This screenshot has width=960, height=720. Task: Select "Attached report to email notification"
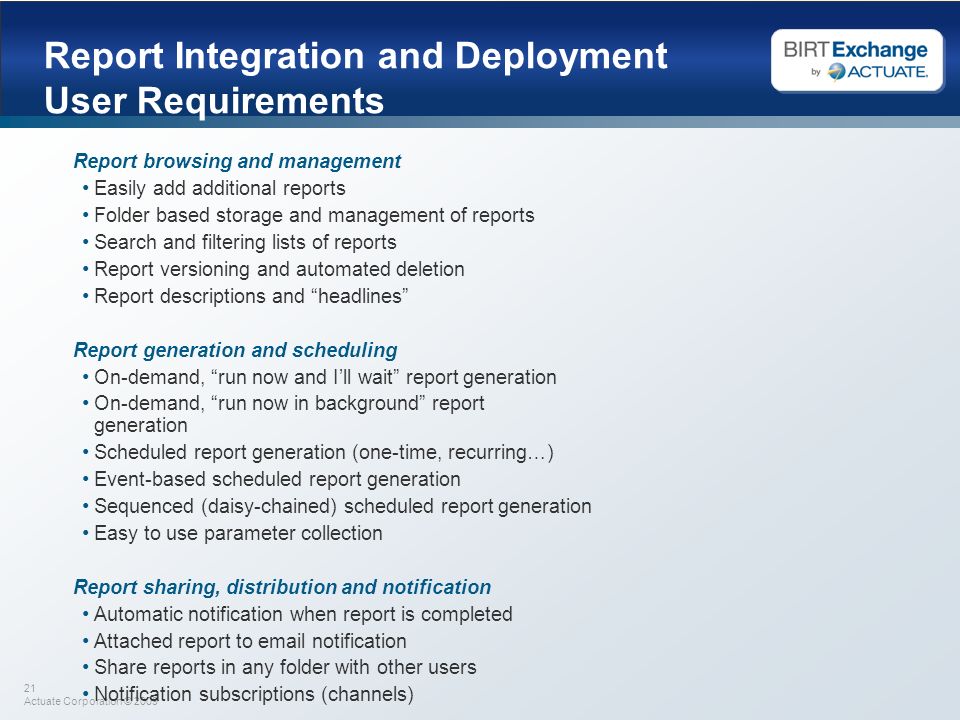pyautogui.click(x=250, y=641)
